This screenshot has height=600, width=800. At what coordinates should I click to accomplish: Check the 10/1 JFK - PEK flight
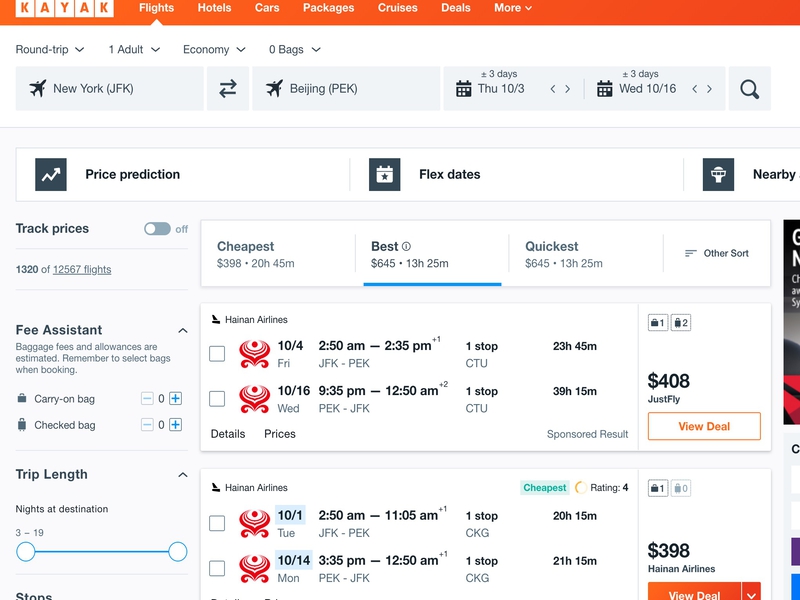coord(217,523)
